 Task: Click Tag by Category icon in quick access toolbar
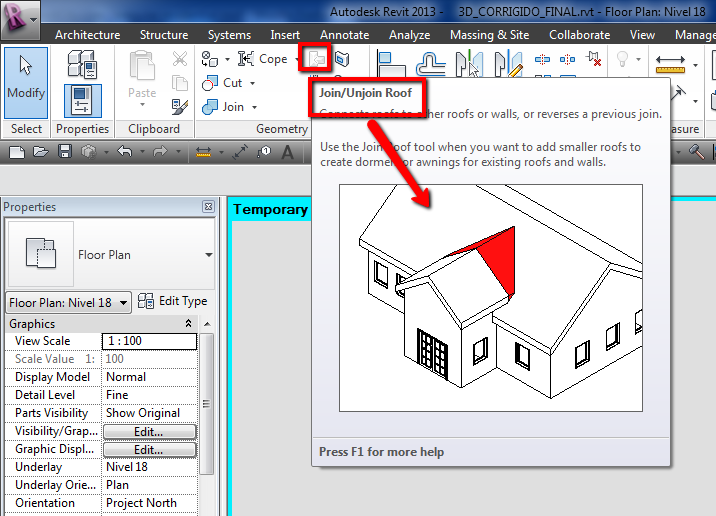click(x=264, y=152)
